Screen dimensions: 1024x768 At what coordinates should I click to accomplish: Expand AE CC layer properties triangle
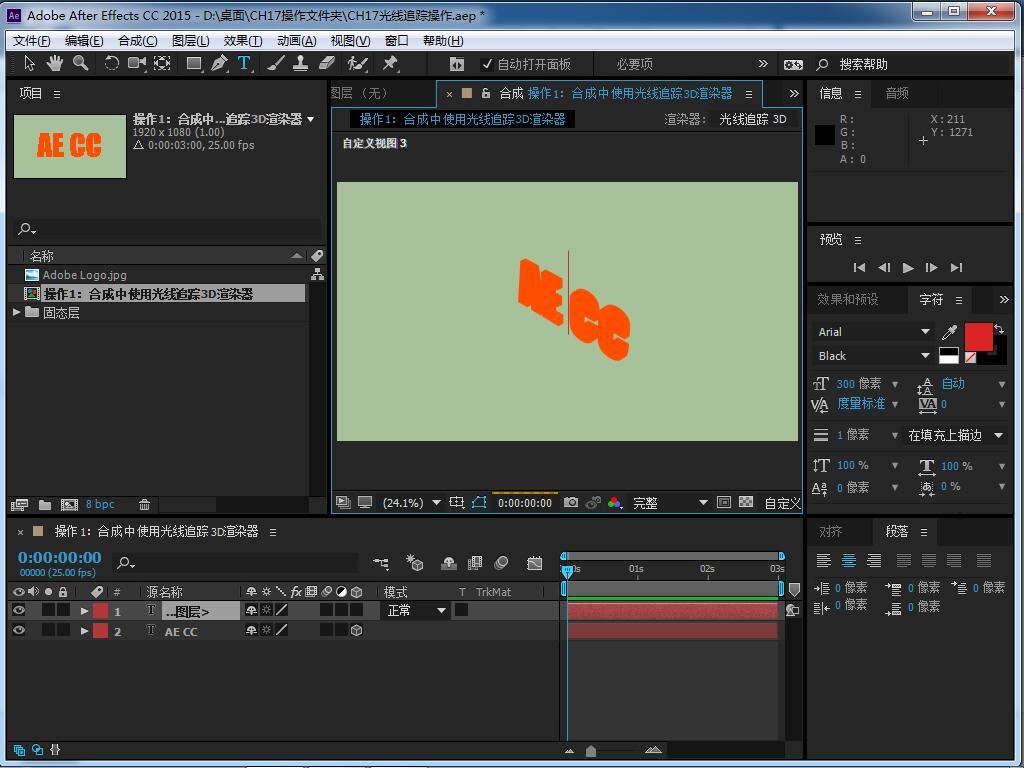click(84, 631)
